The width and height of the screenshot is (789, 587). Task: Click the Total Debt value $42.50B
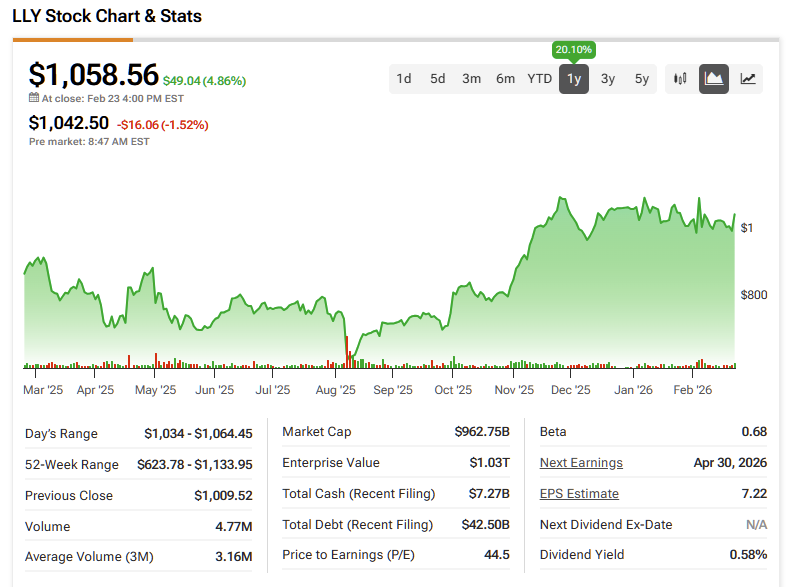(486, 525)
